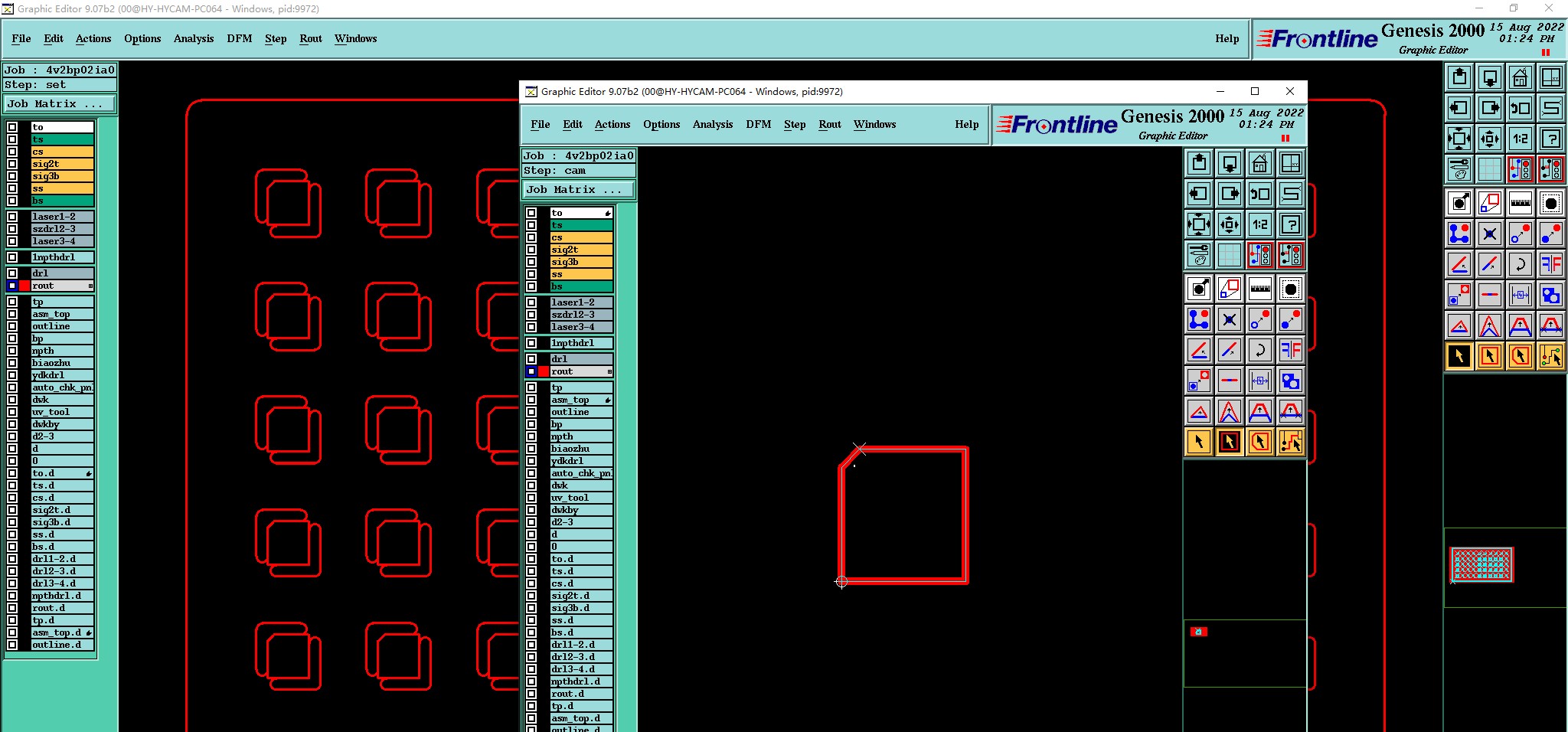The width and height of the screenshot is (1568, 732).
Task: Open the Analysis menu in background window
Action: point(194,38)
